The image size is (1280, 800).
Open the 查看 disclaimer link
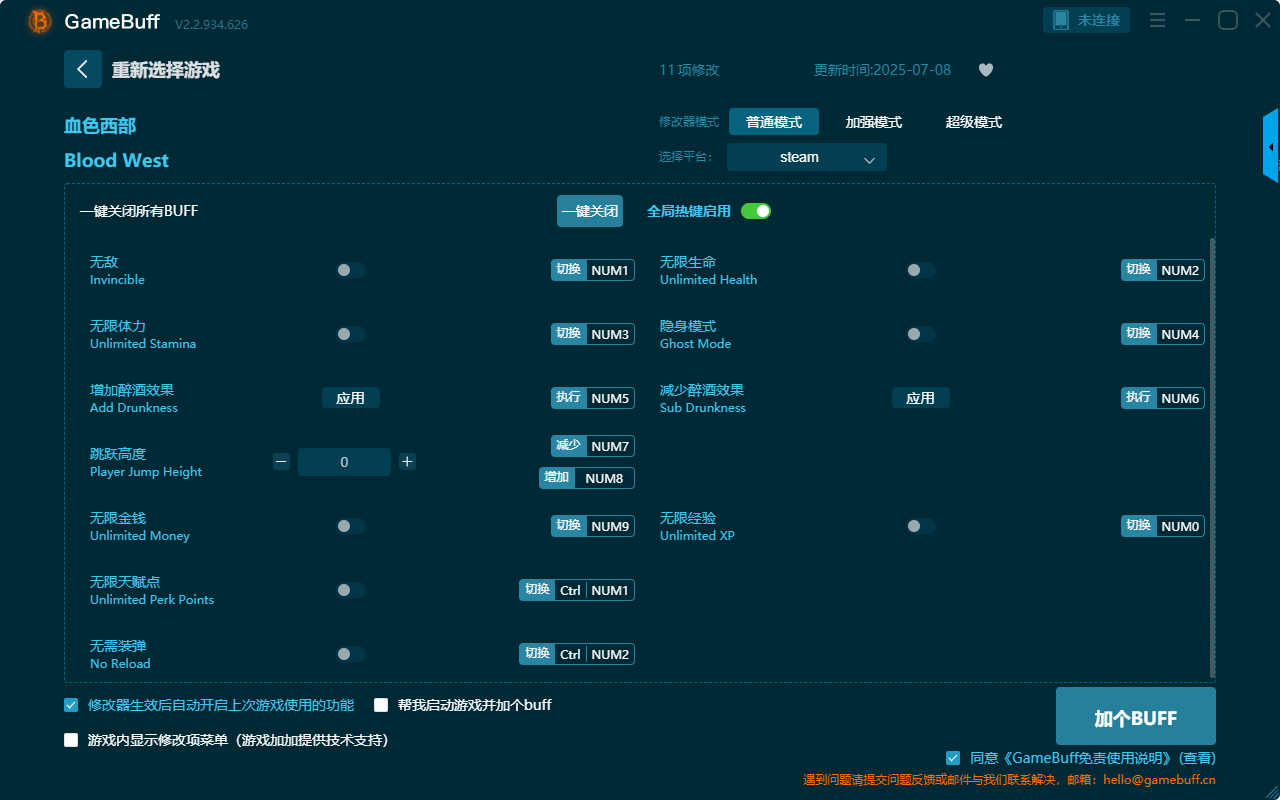1196,757
